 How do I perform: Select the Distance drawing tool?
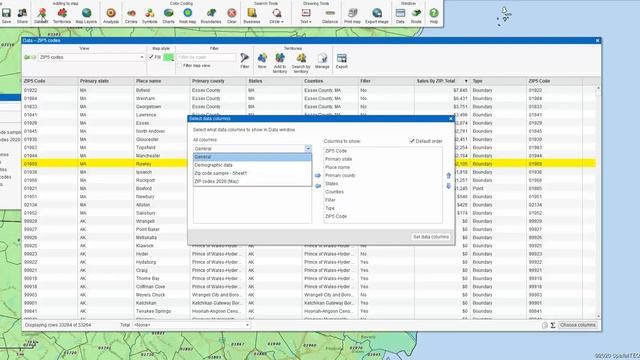[x=330, y=16]
